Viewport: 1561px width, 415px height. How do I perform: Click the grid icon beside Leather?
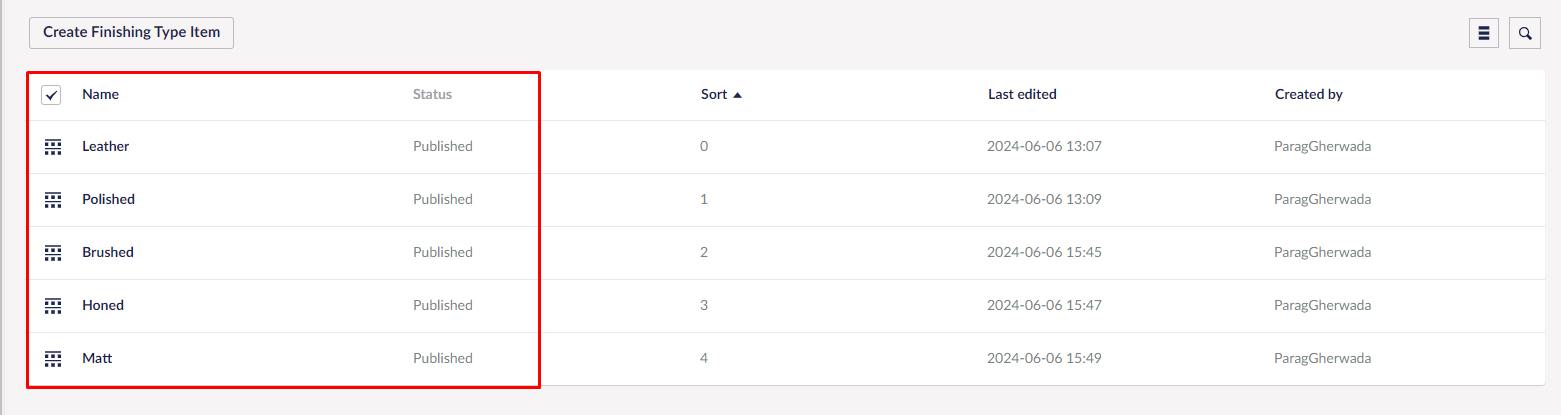point(53,146)
